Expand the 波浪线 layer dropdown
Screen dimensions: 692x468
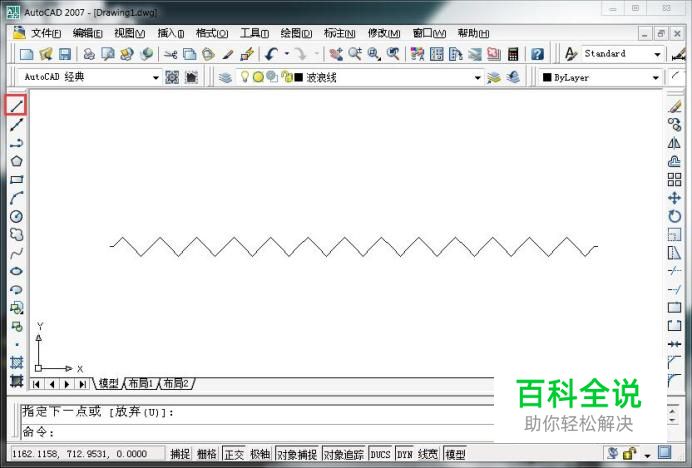(x=478, y=78)
